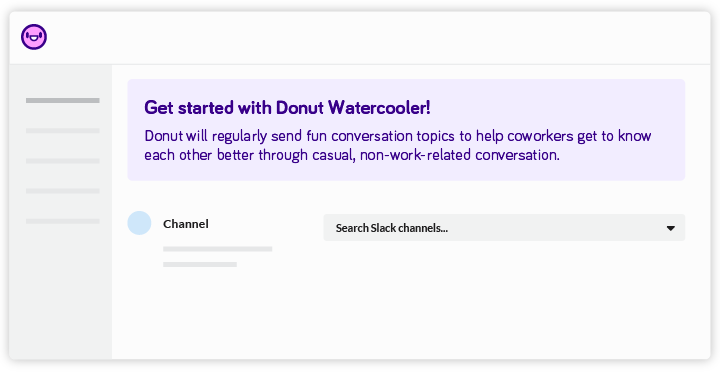This screenshot has width=720, height=376.
Task: Click the Donut smiley face logo
Action: pos(34,37)
